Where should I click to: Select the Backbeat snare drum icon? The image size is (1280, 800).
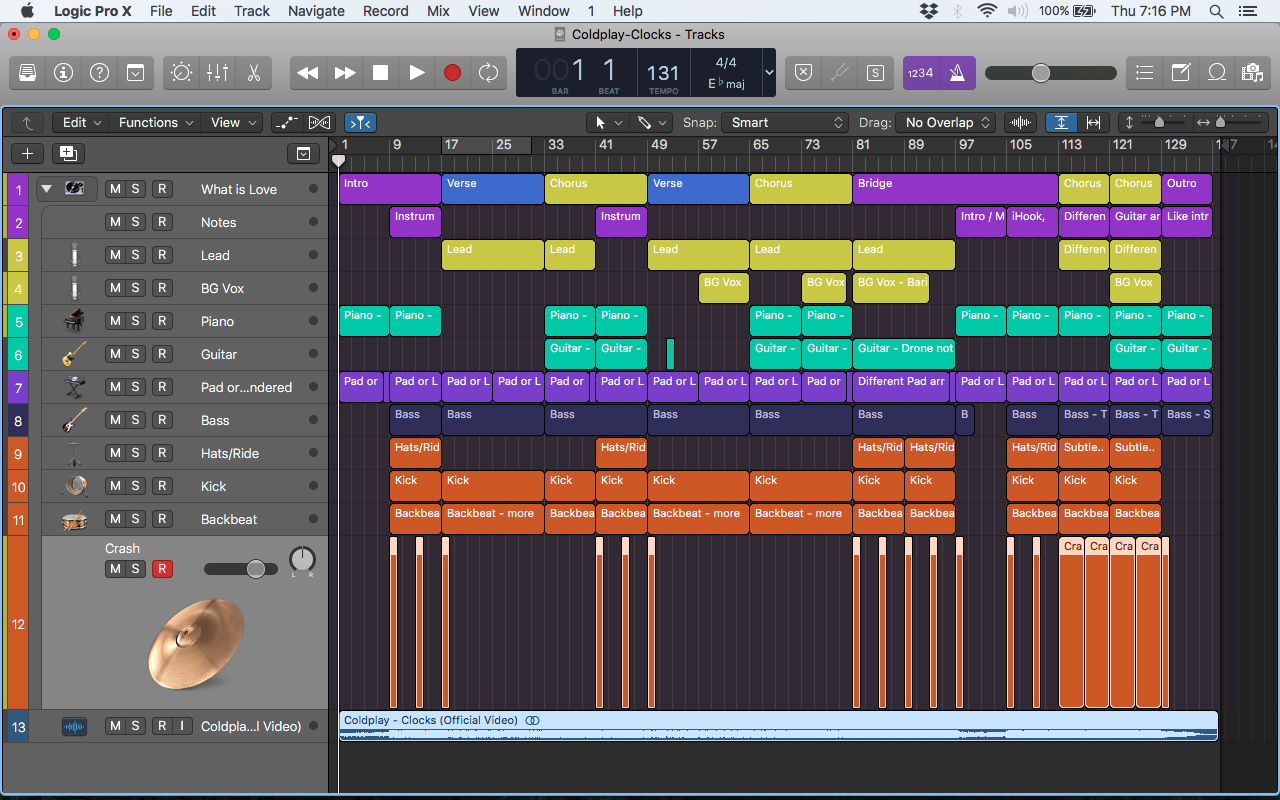pos(74,519)
